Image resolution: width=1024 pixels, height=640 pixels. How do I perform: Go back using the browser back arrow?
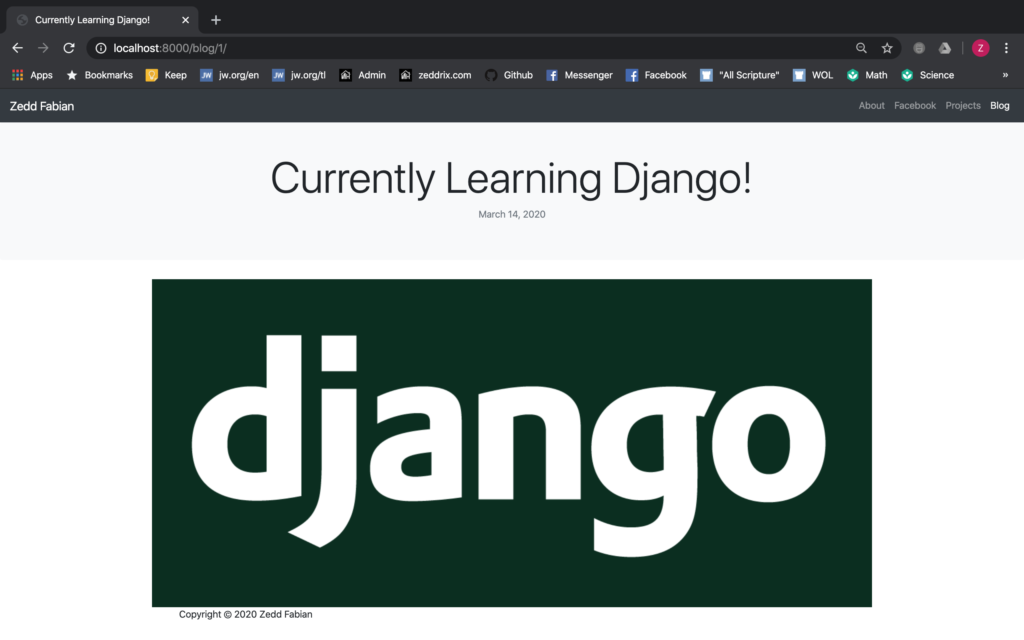click(x=18, y=48)
